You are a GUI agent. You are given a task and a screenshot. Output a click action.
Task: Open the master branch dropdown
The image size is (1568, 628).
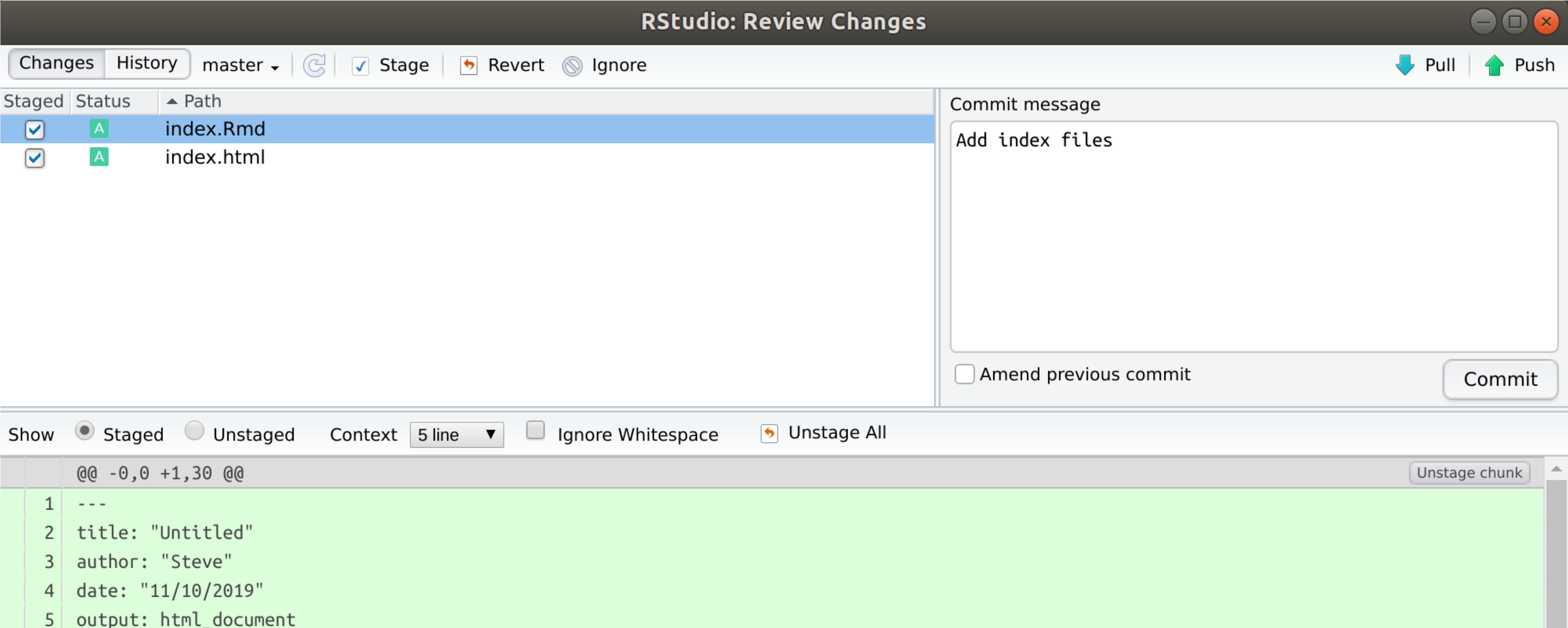pos(241,65)
